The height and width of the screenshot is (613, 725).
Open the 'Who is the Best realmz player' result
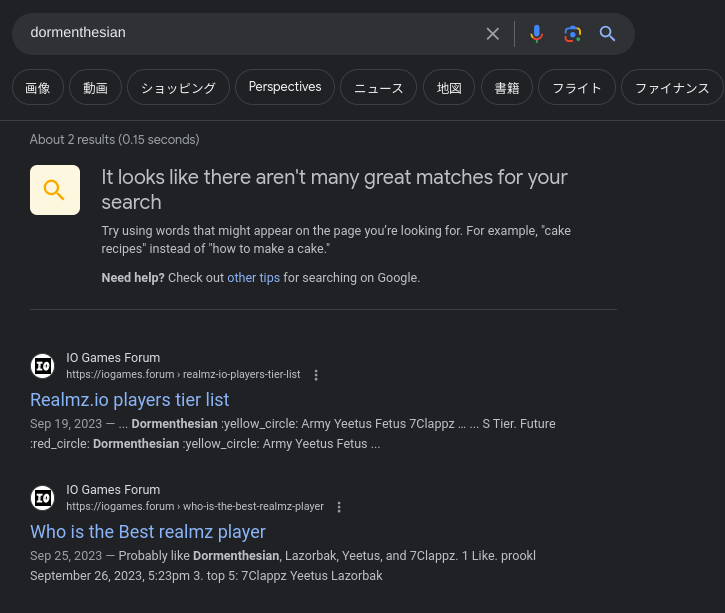(x=148, y=532)
